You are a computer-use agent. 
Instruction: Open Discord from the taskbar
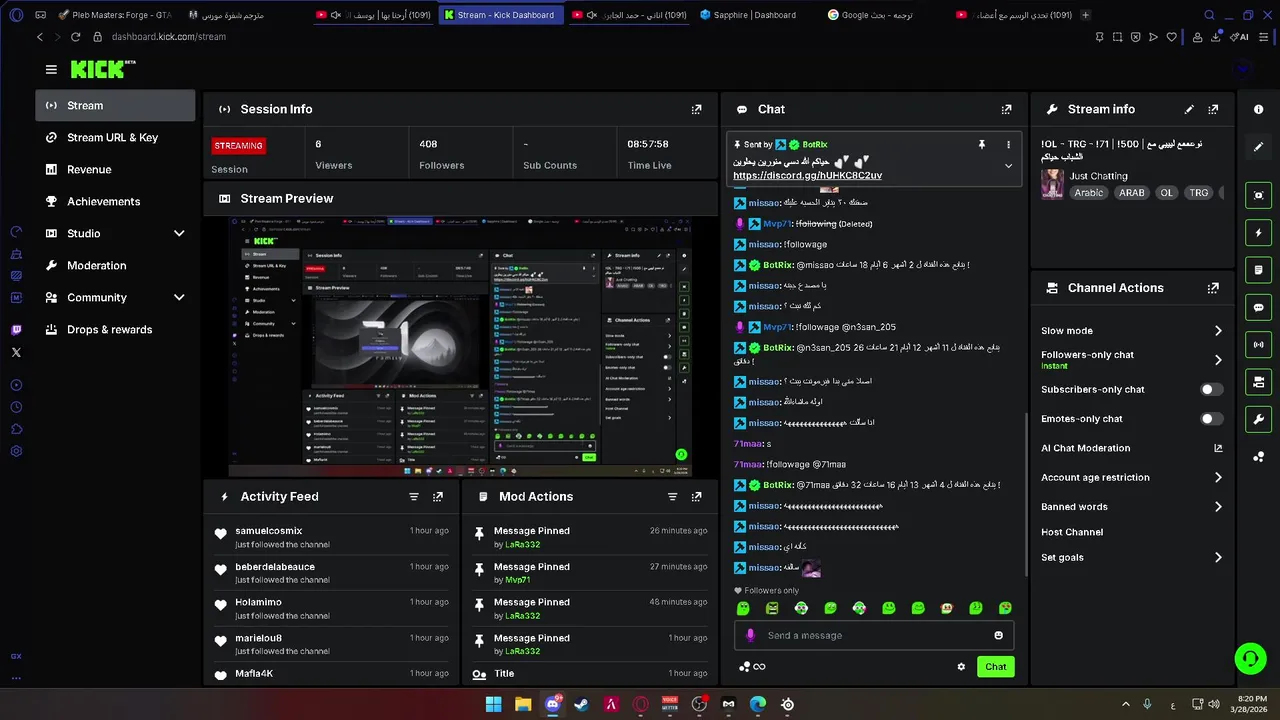[552, 704]
